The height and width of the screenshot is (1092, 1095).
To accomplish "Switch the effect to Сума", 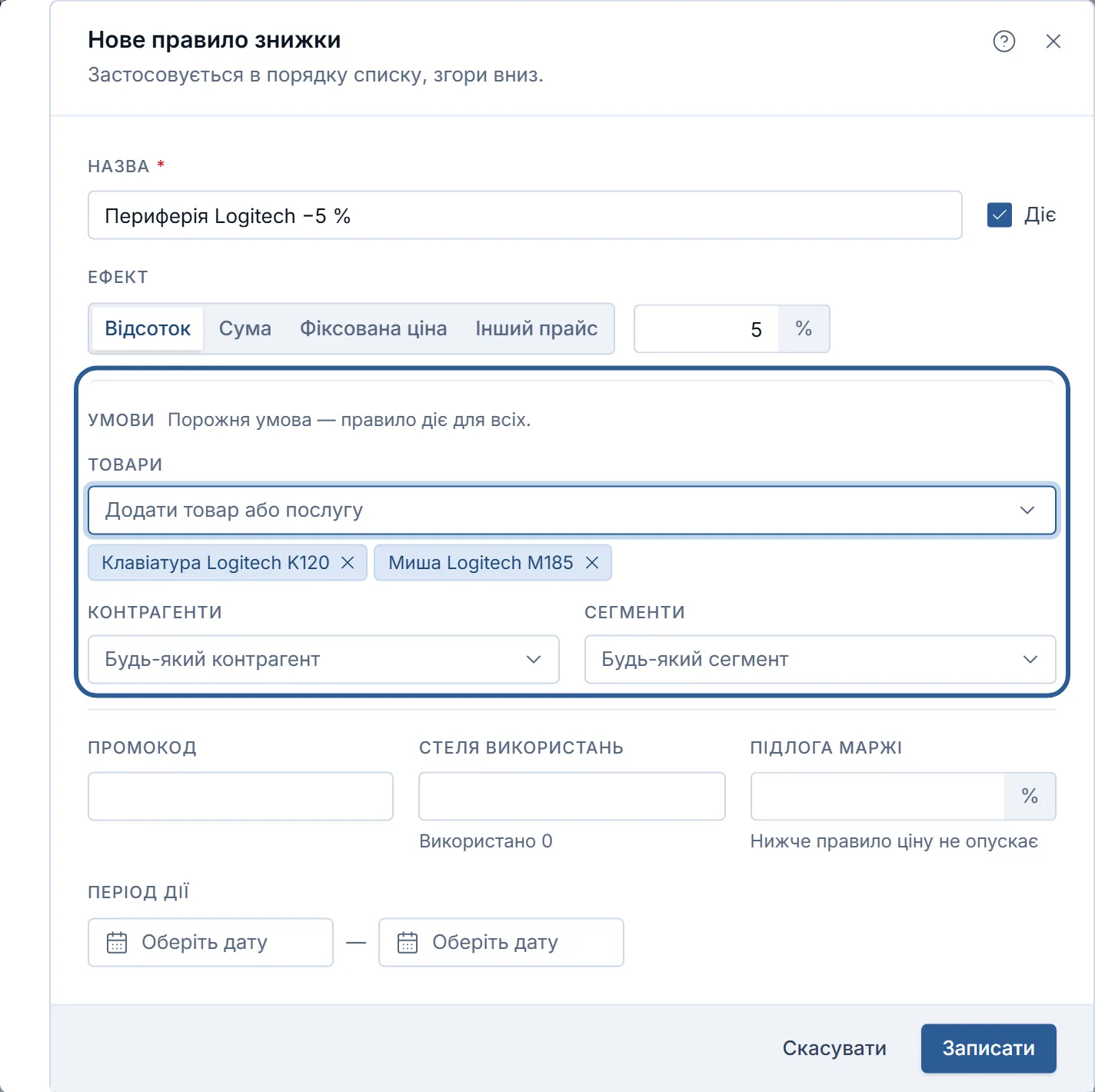I will pos(245,328).
